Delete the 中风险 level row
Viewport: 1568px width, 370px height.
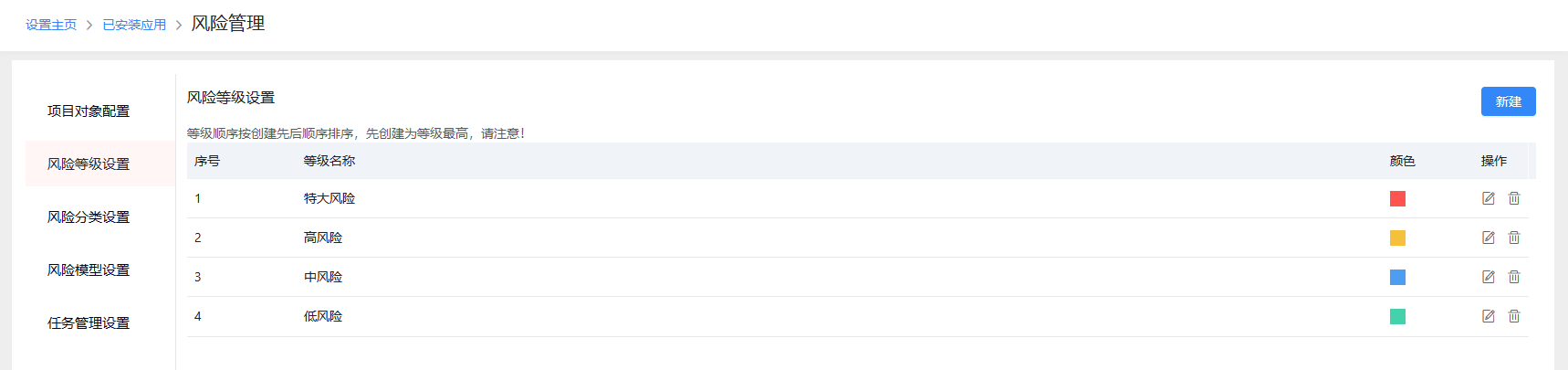click(1514, 277)
